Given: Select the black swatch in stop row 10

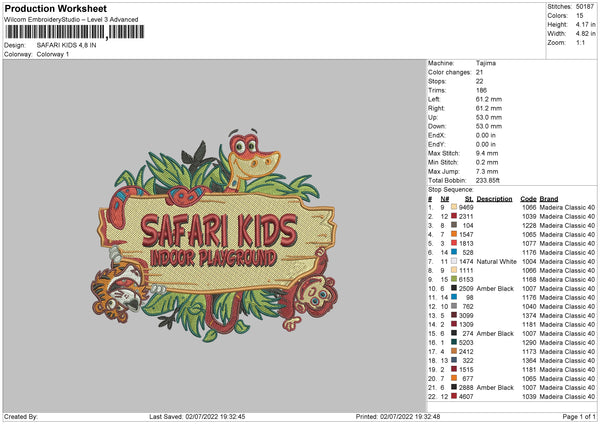Looking at the screenshot, I should pyautogui.click(x=454, y=288).
